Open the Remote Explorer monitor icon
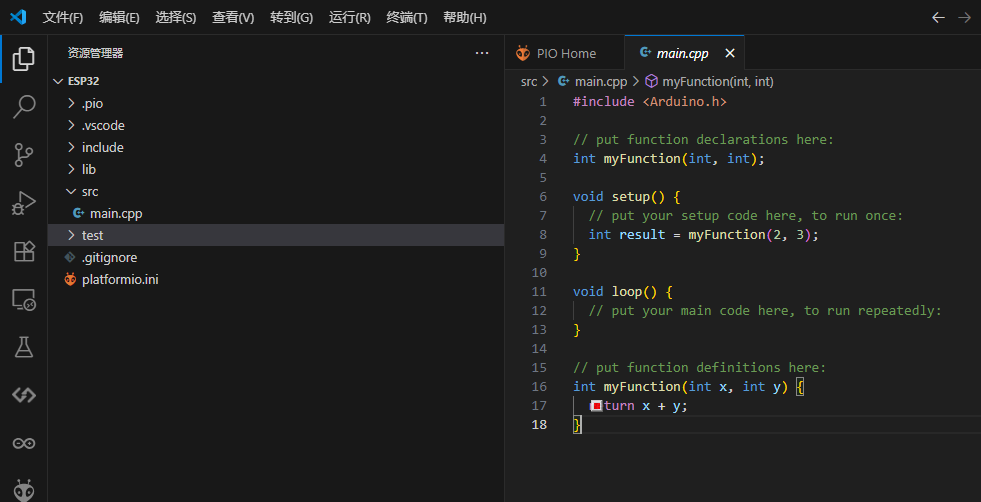The width and height of the screenshot is (981, 502). pos(24,299)
